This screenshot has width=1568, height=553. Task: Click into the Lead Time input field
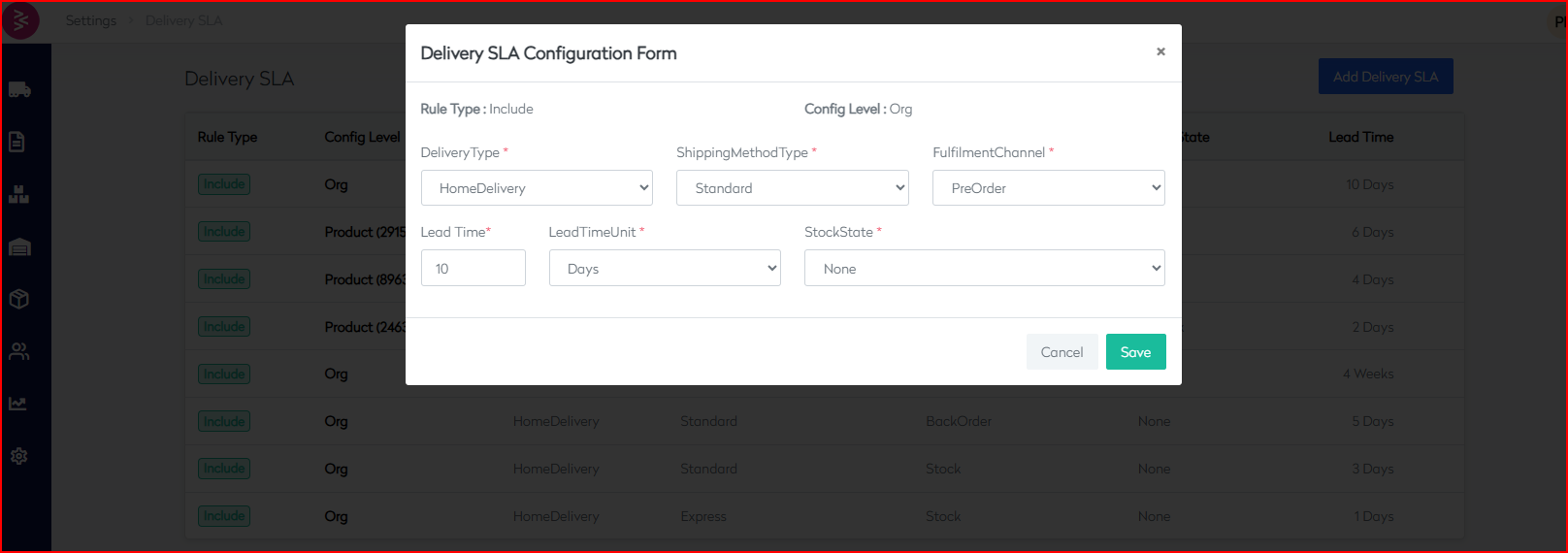(x=473, y=269)
